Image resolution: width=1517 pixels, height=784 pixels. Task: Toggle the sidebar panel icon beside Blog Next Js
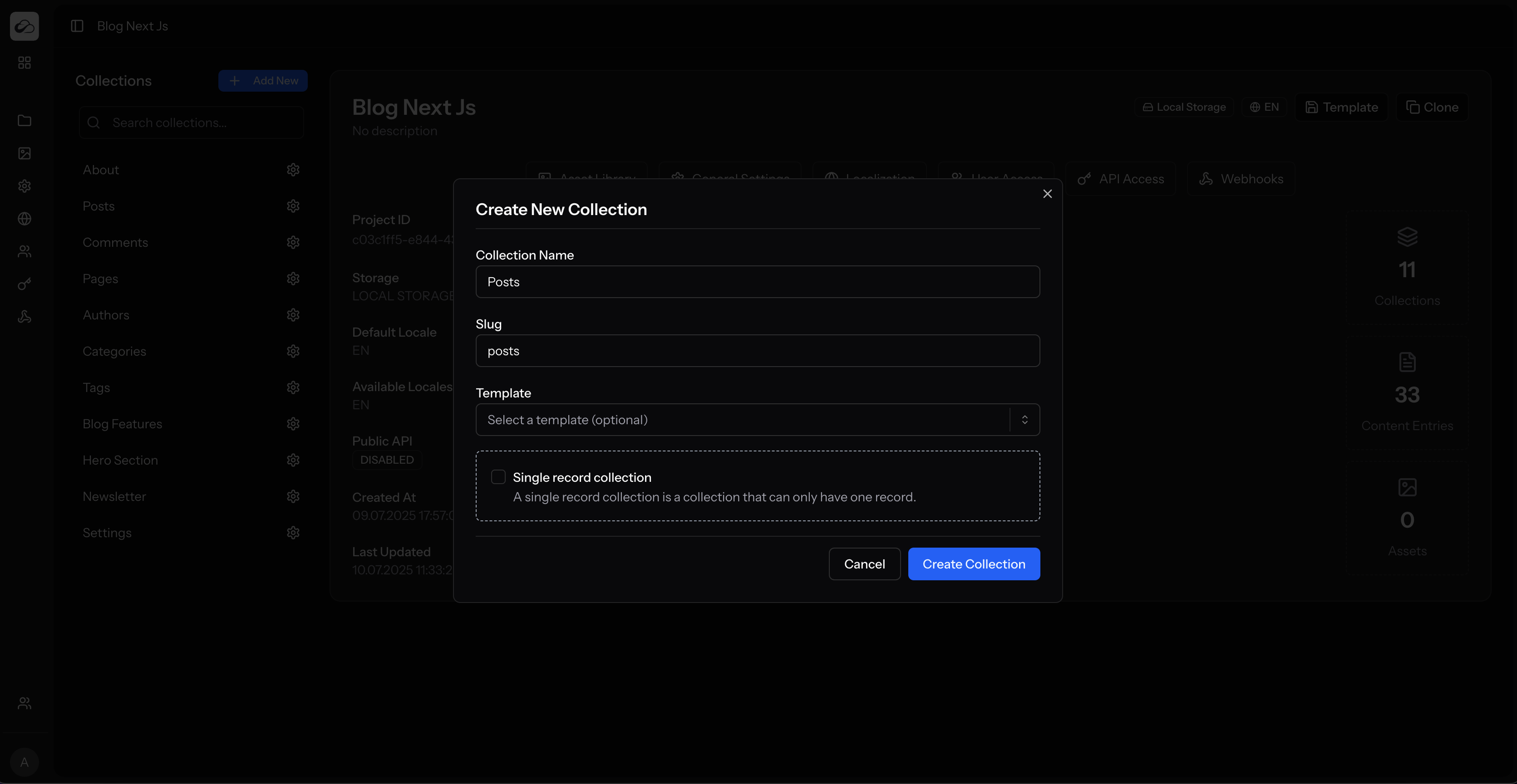(77, 26)
